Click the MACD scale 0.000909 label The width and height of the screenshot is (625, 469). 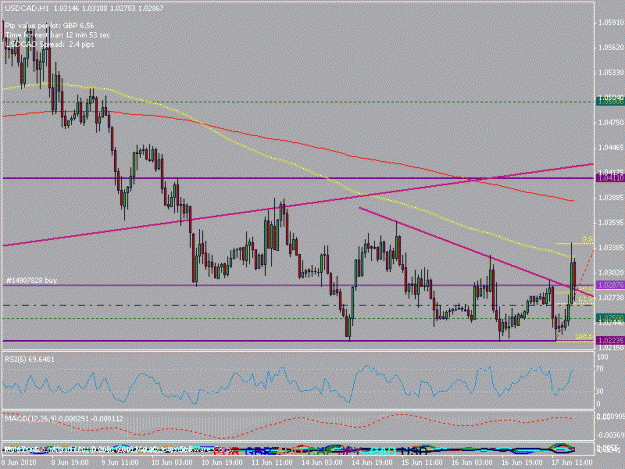click(611, 417)
